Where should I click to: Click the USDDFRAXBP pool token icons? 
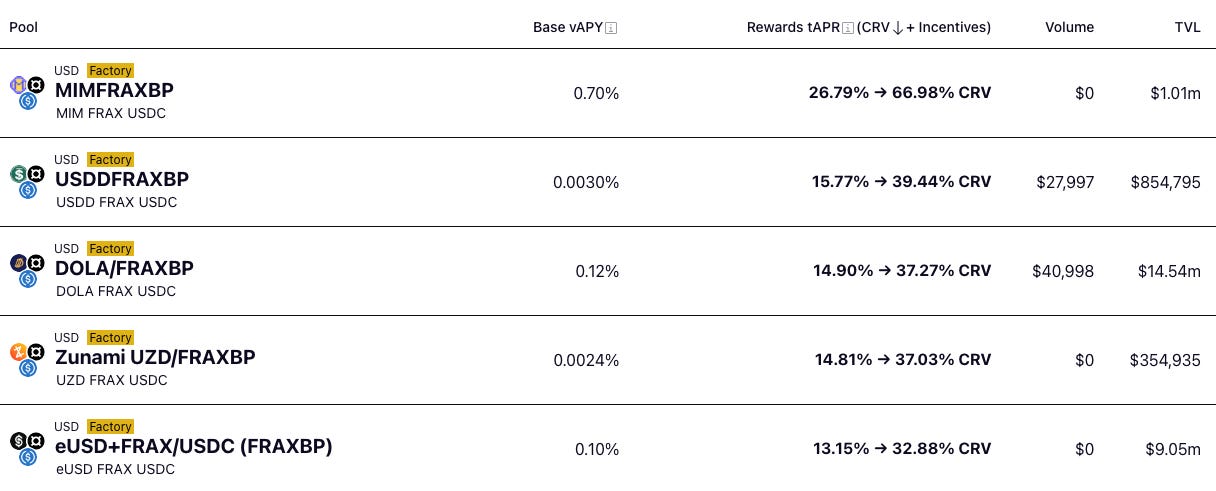(27, 182)
